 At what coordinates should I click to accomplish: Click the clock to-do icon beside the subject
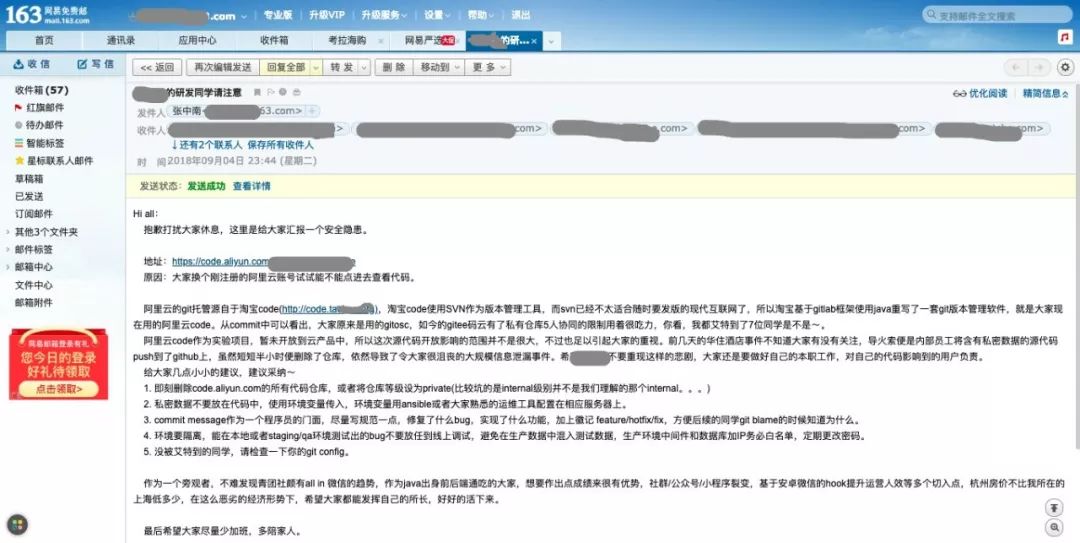(x=282, y=92)
